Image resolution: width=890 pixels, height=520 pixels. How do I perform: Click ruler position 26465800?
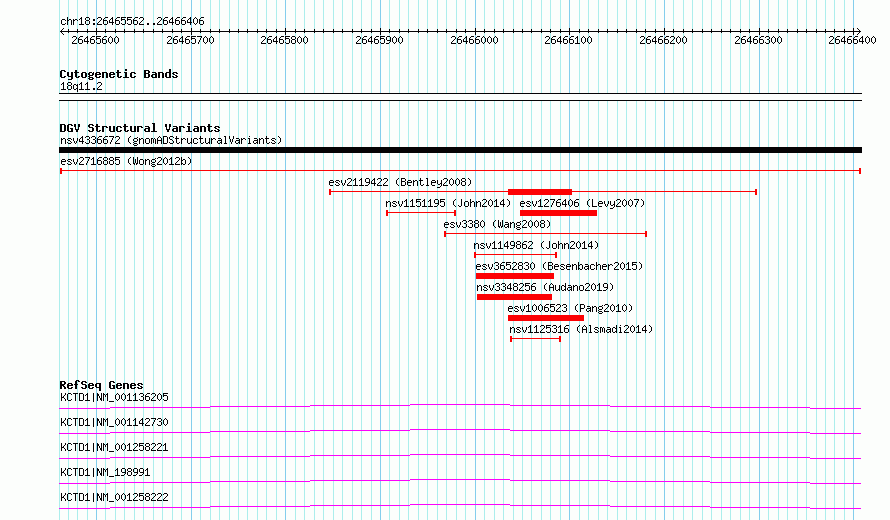[284, 40]
